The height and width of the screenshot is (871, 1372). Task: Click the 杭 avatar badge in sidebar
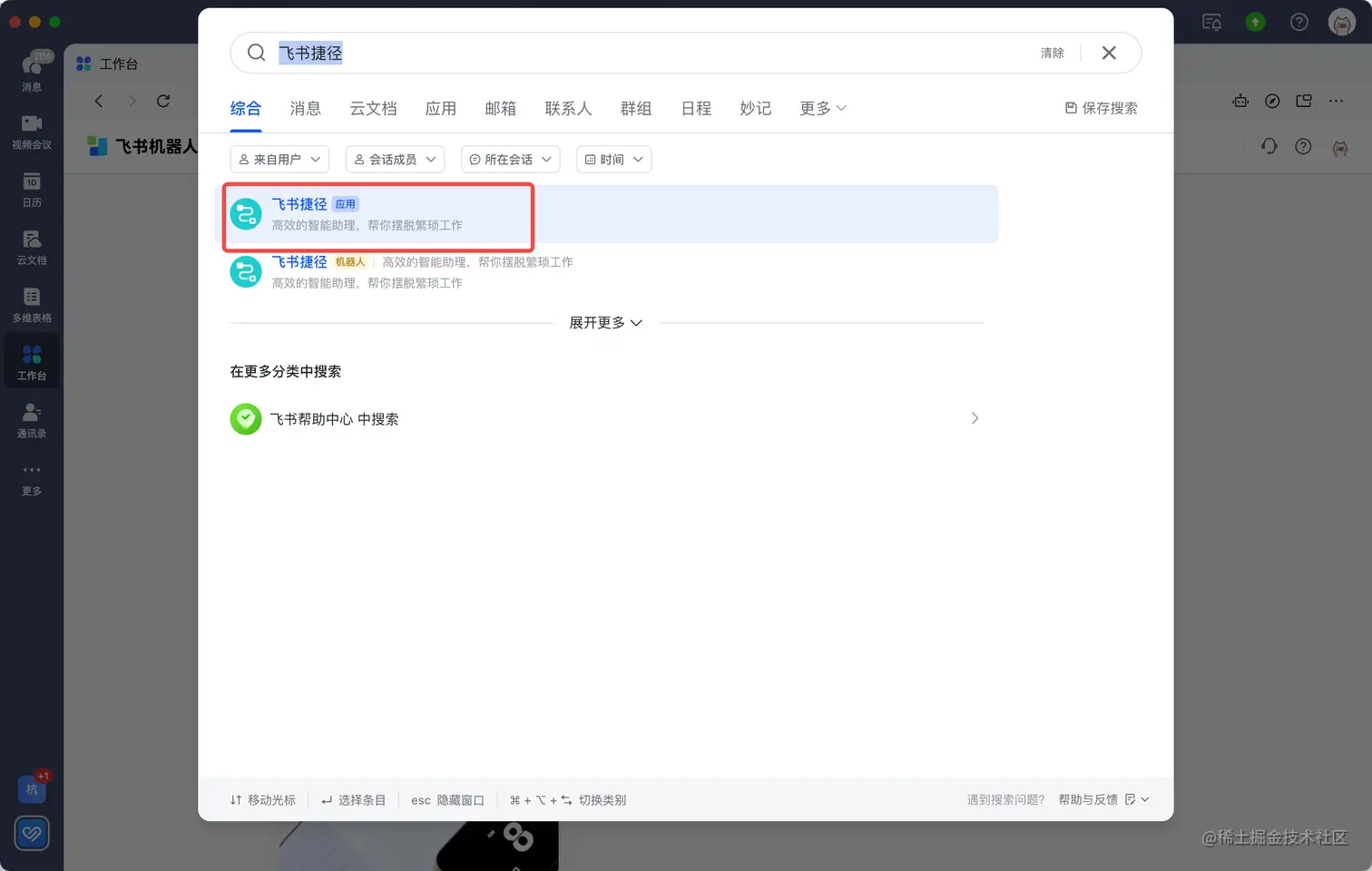32,788
